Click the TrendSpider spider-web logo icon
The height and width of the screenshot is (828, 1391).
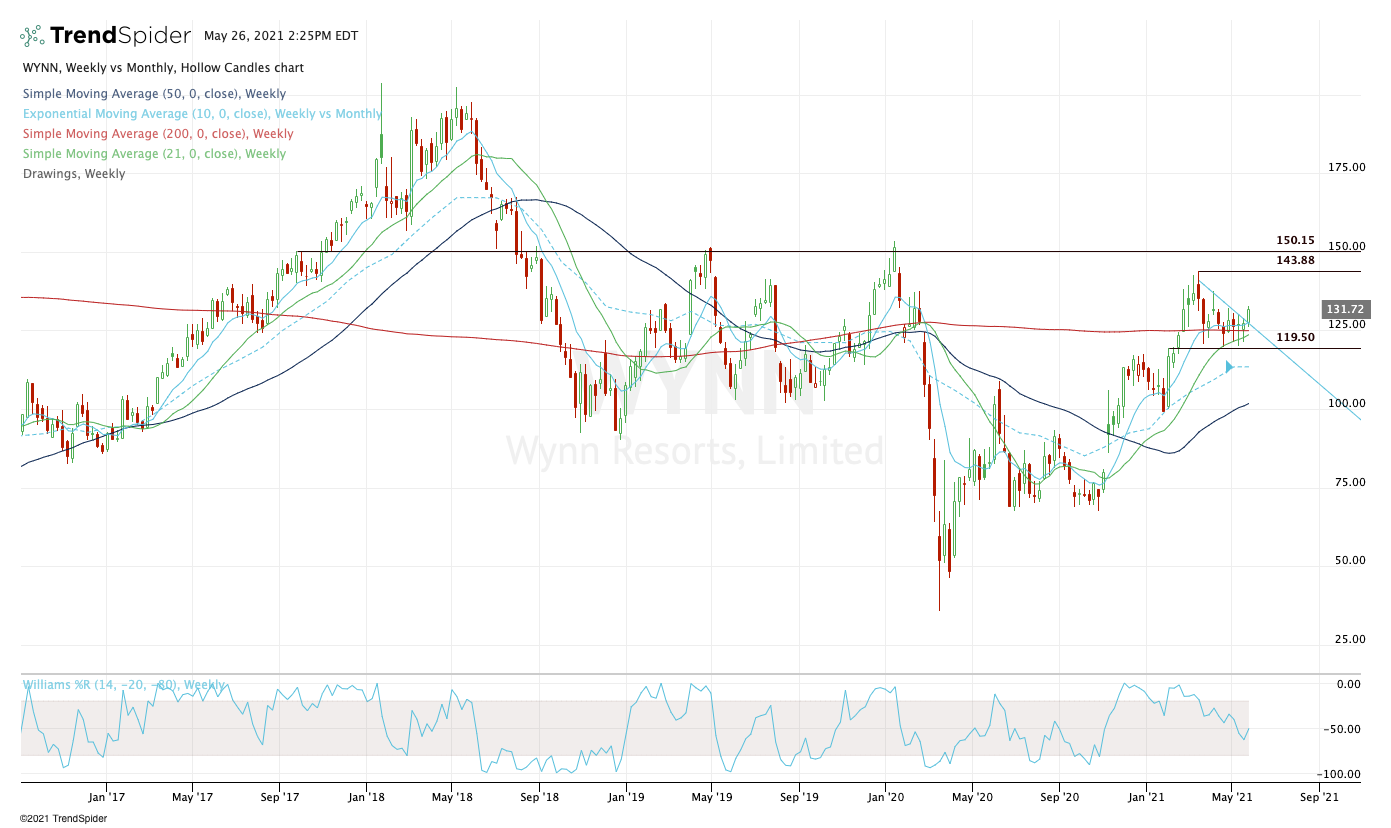pos(33,36)
